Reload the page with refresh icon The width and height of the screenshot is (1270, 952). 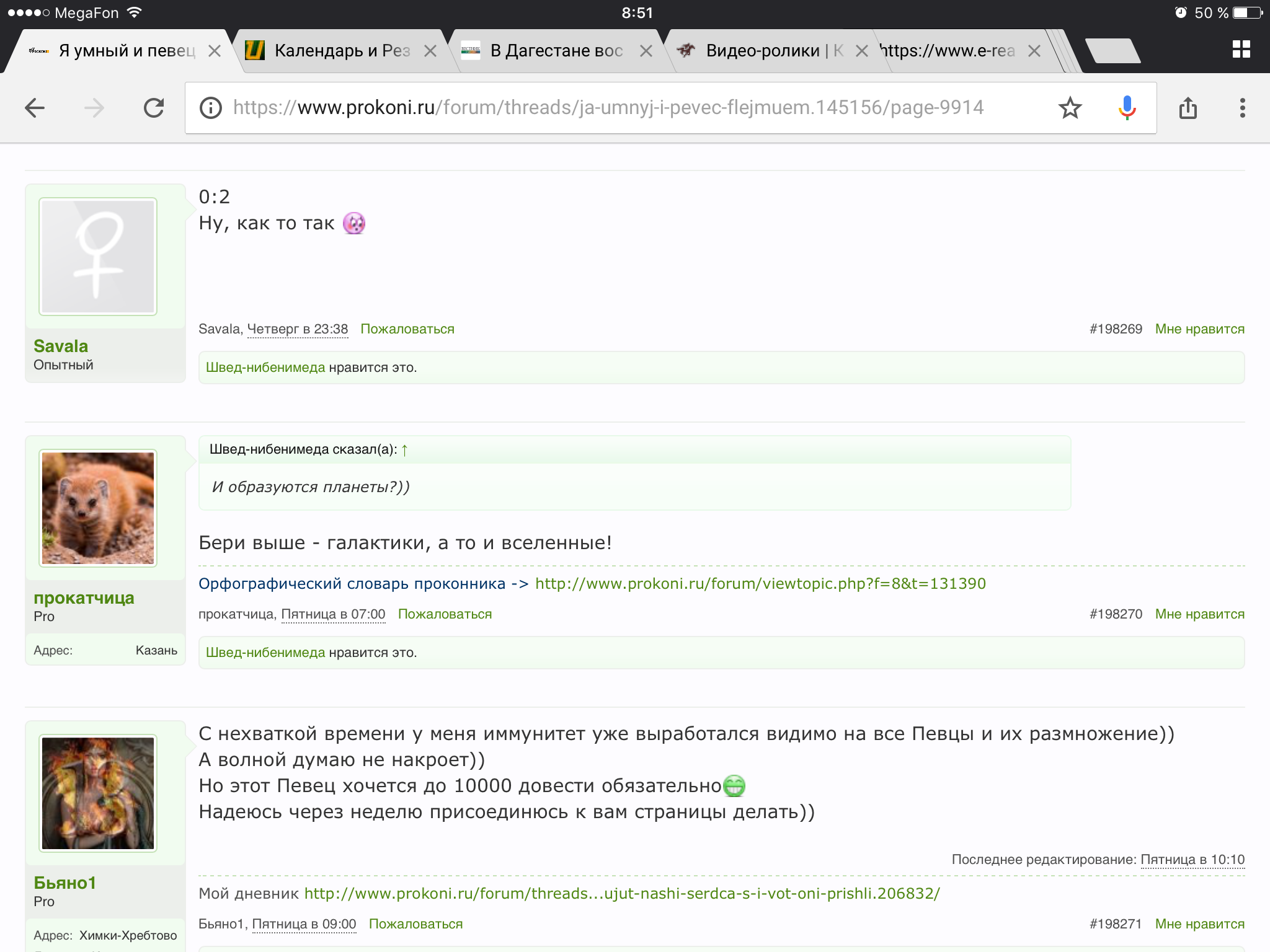click(154, 108)
